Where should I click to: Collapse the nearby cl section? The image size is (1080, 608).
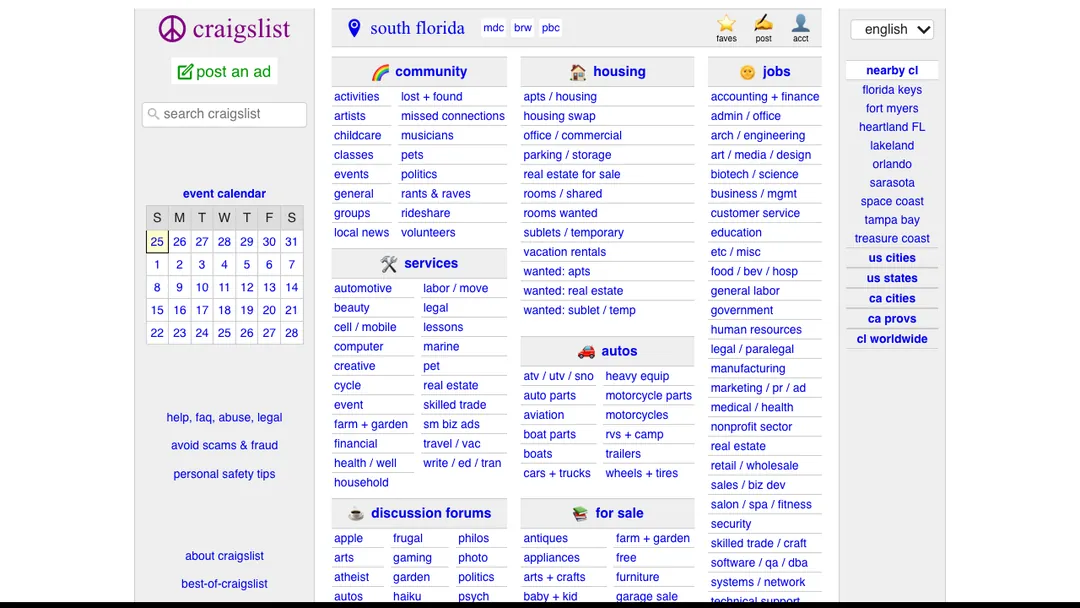[x=892, y=70]
